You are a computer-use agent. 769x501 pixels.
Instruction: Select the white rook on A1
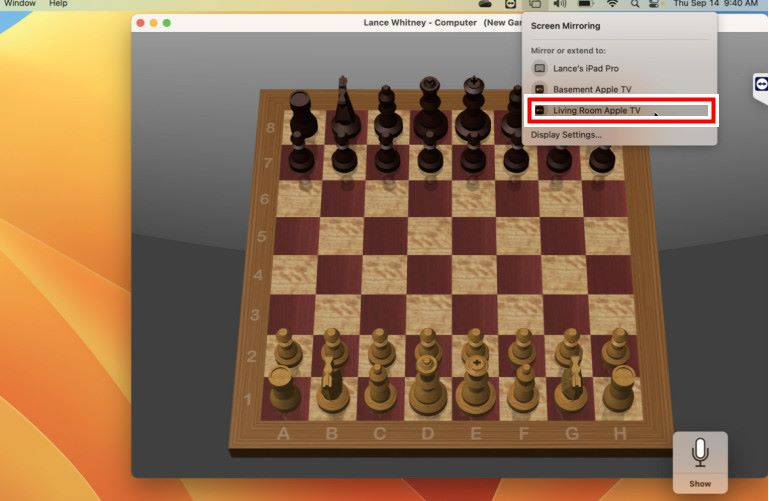tap(283, 388)
